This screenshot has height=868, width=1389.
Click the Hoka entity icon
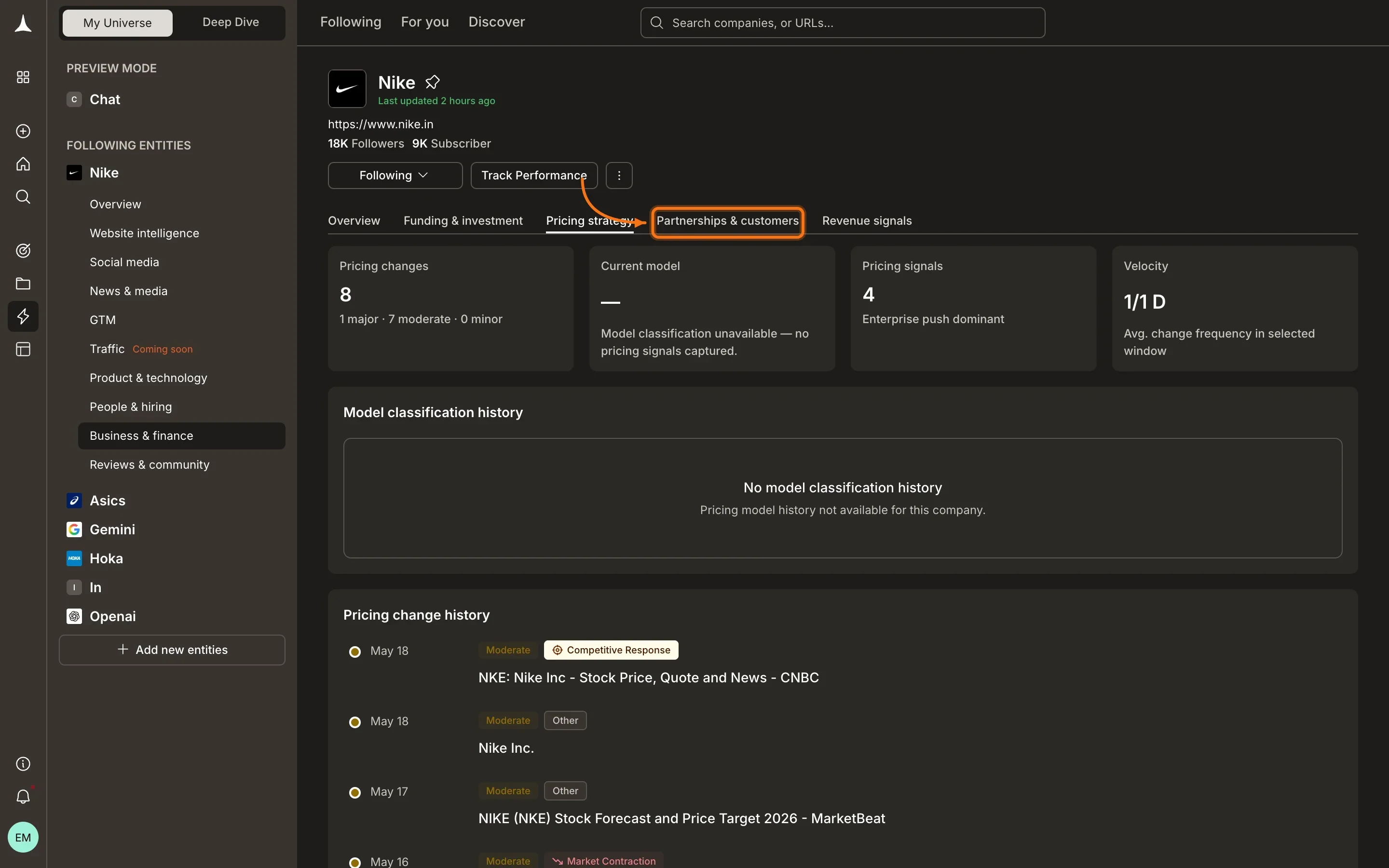(x=74, y=558)
